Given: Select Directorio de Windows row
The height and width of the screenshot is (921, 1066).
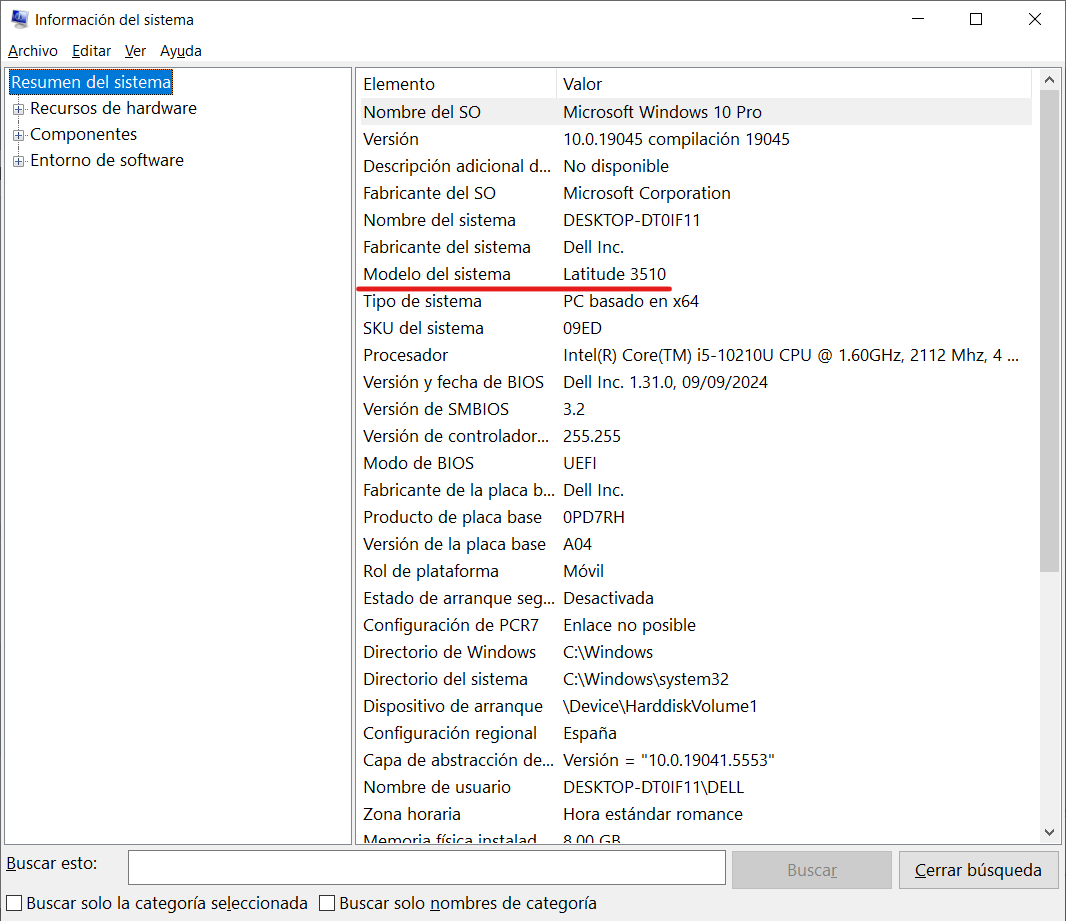Looking at the screenshot, I should pos(695,653).
